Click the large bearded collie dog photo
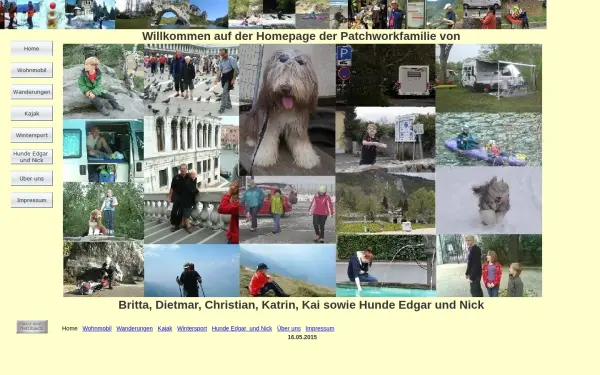 point(287,110)
